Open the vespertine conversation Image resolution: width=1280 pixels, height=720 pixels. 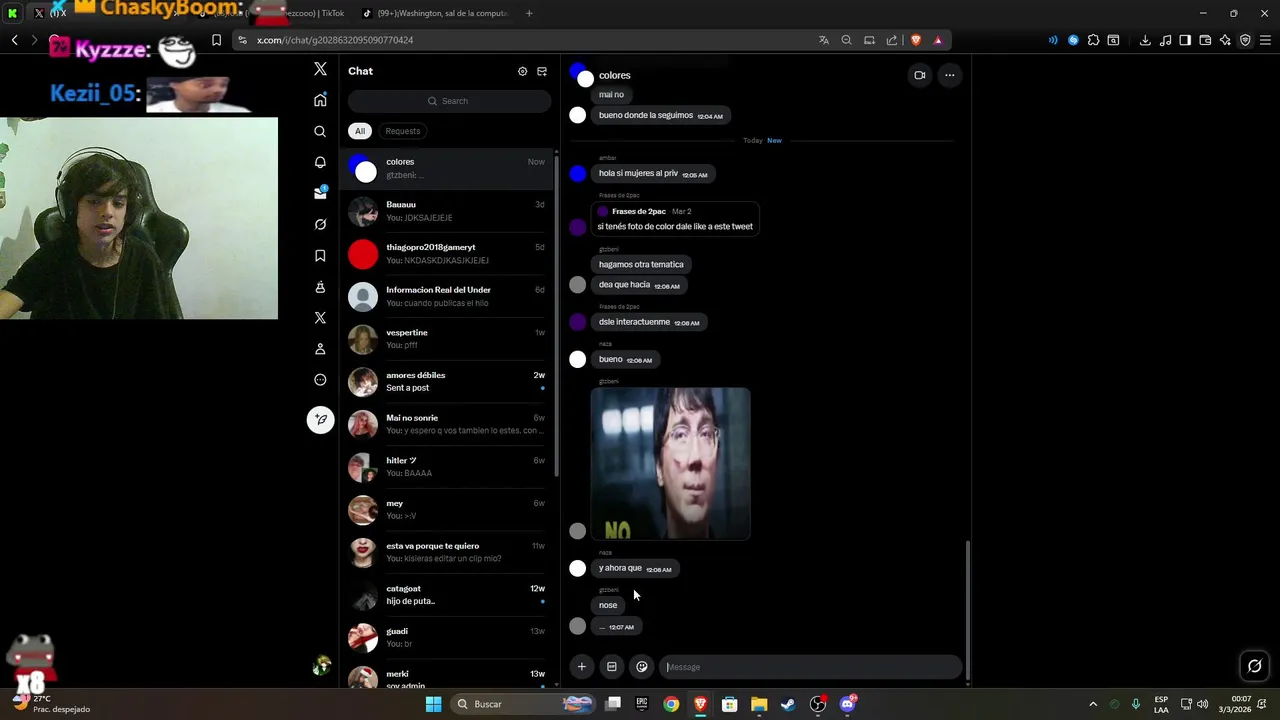click(447, 339)
